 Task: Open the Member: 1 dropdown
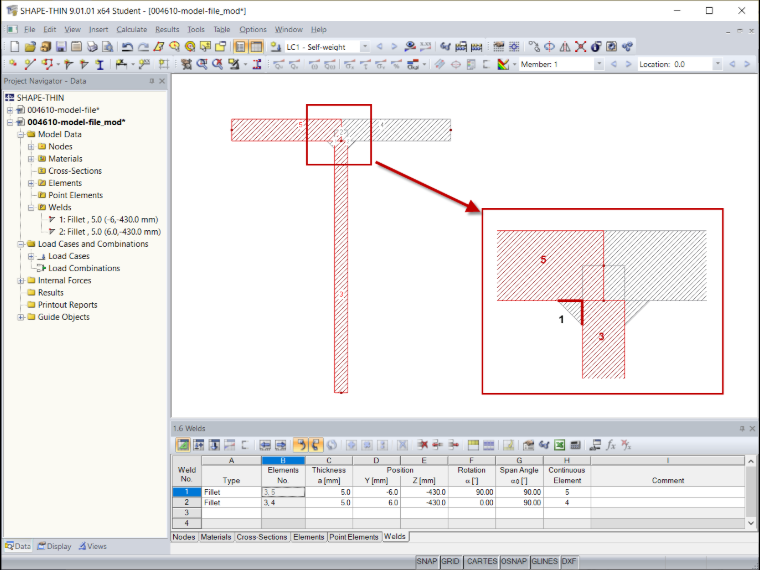[599, 64]
